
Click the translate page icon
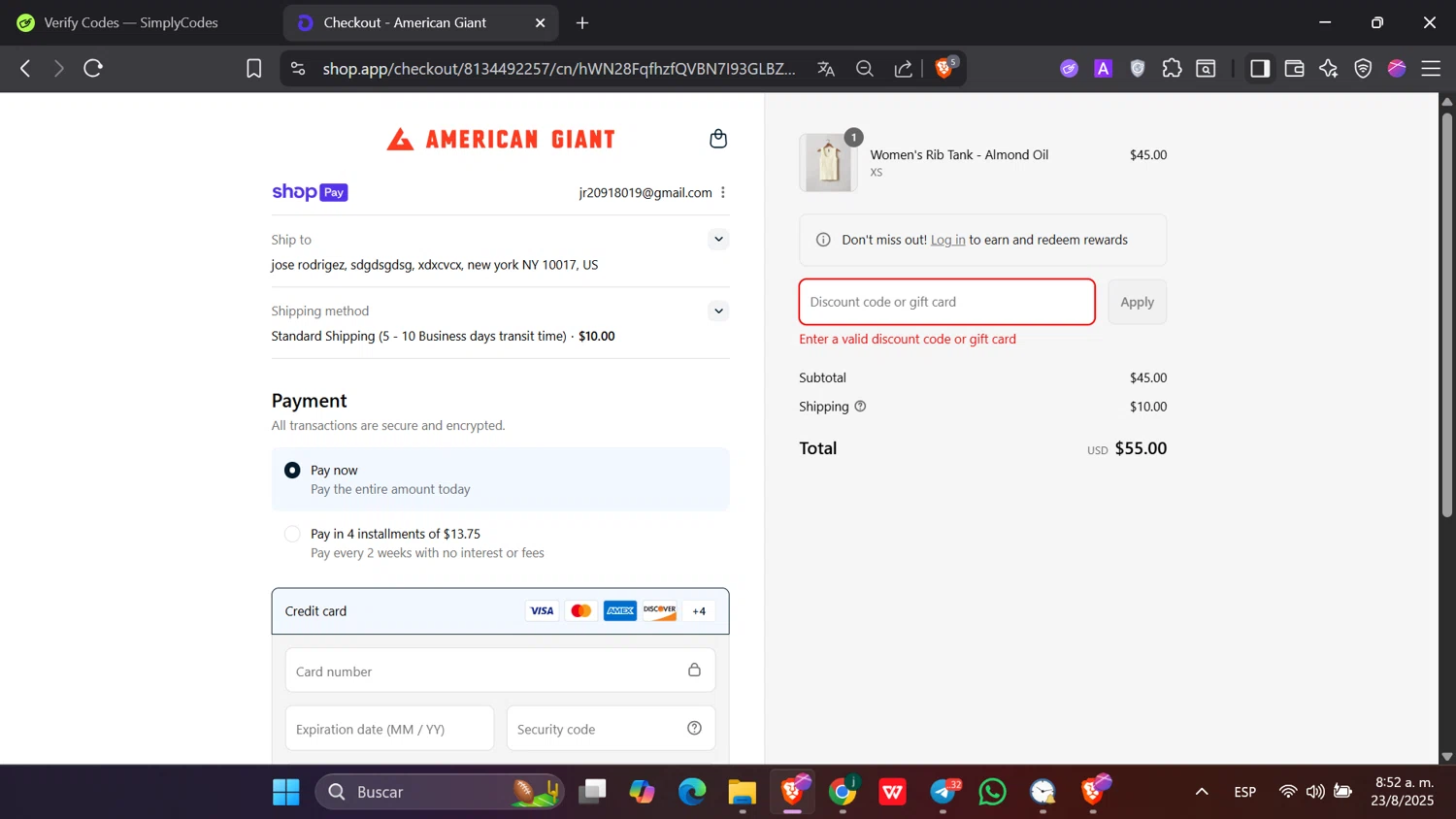826,69
